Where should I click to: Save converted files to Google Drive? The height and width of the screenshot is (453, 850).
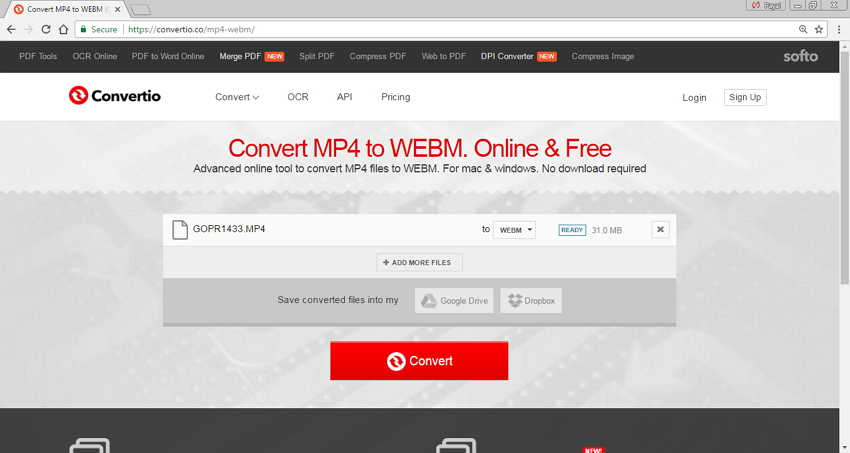pyautogui.click(x=454, y=301)
